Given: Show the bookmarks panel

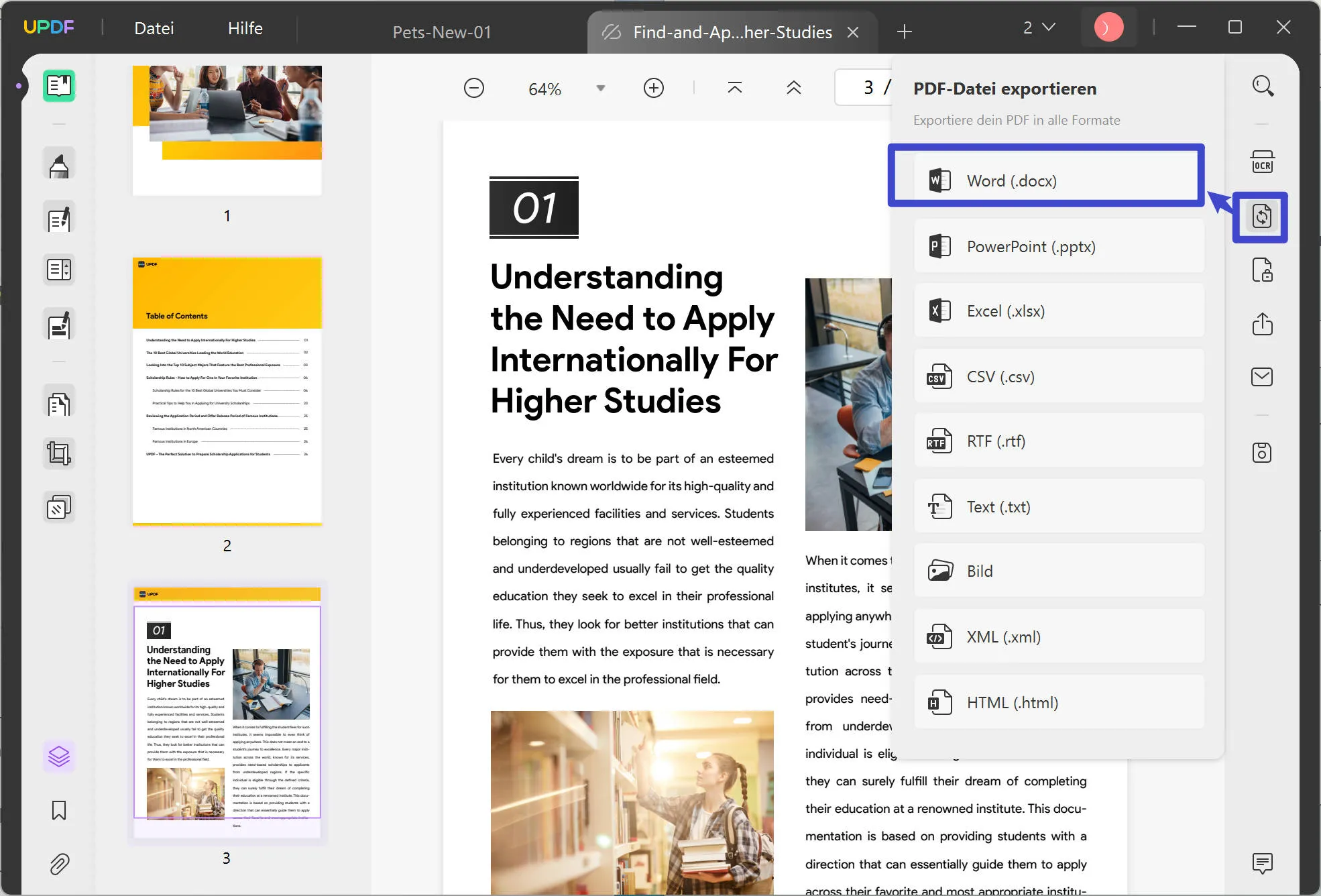Looking at the screenshot, I should tap(59, 810).
